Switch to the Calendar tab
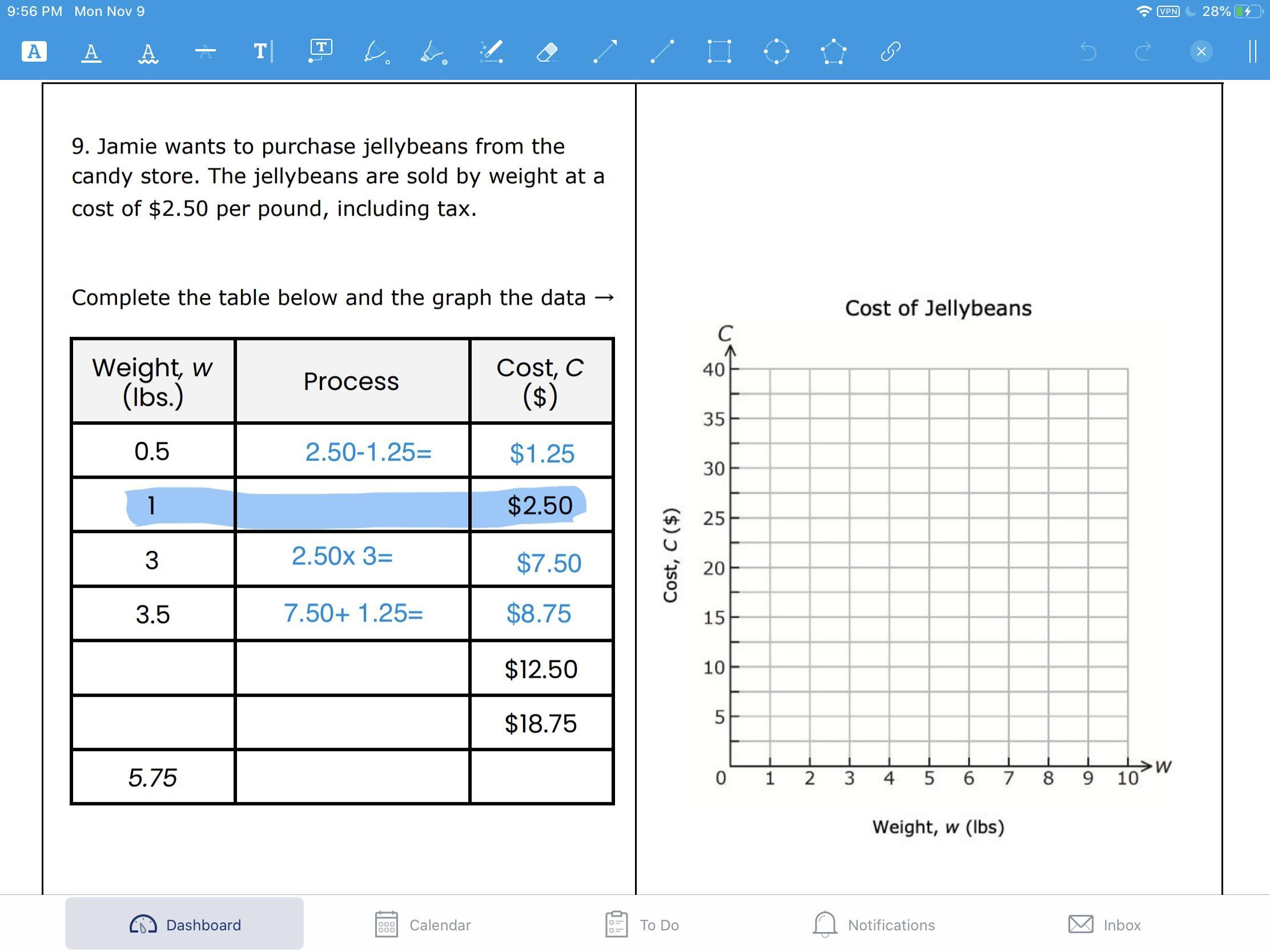Viewport: 1270px width, 952px height. pyautogui.click(x=423, y=925)
